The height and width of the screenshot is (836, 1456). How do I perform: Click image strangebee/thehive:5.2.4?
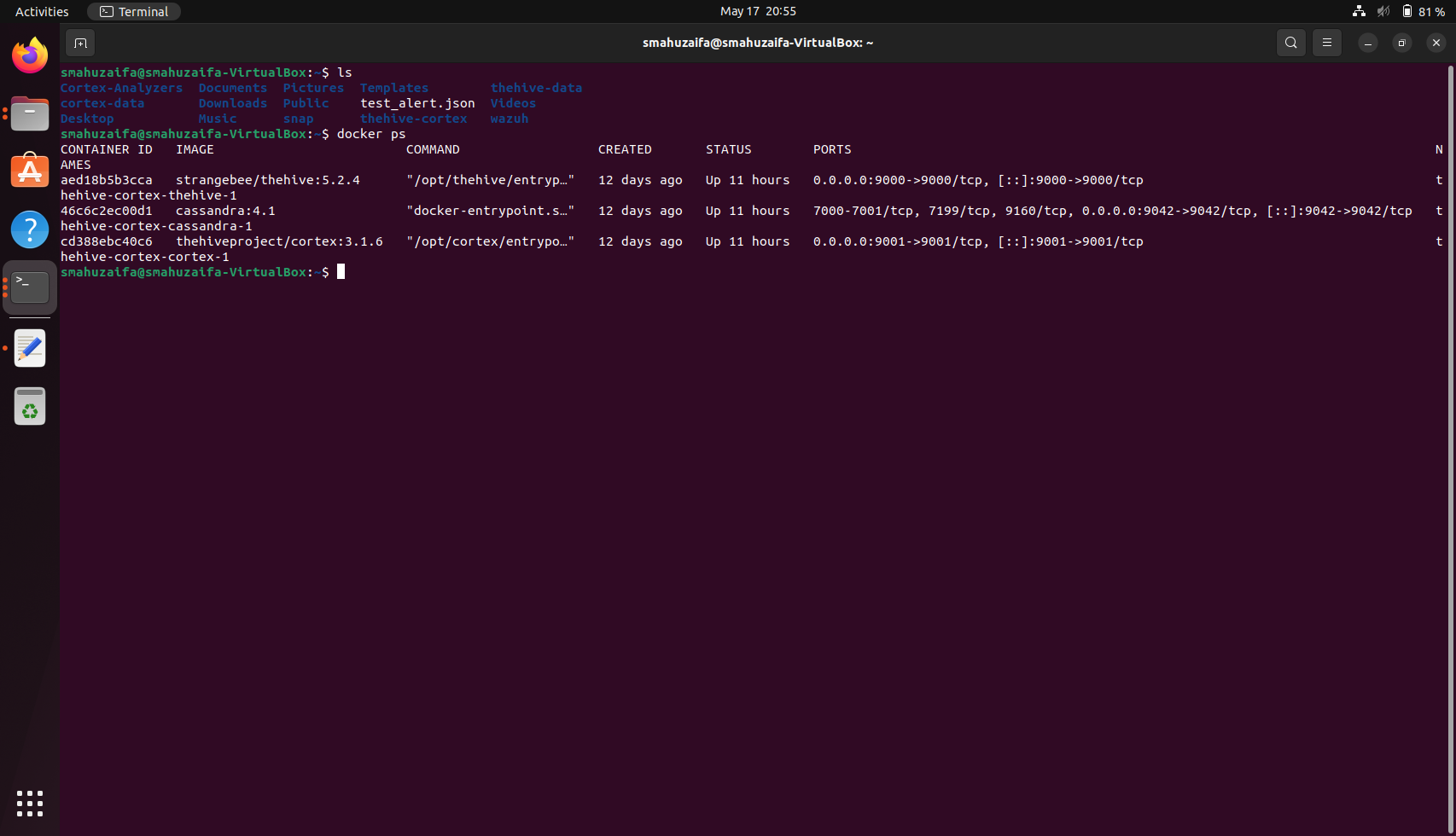(268, 180)
